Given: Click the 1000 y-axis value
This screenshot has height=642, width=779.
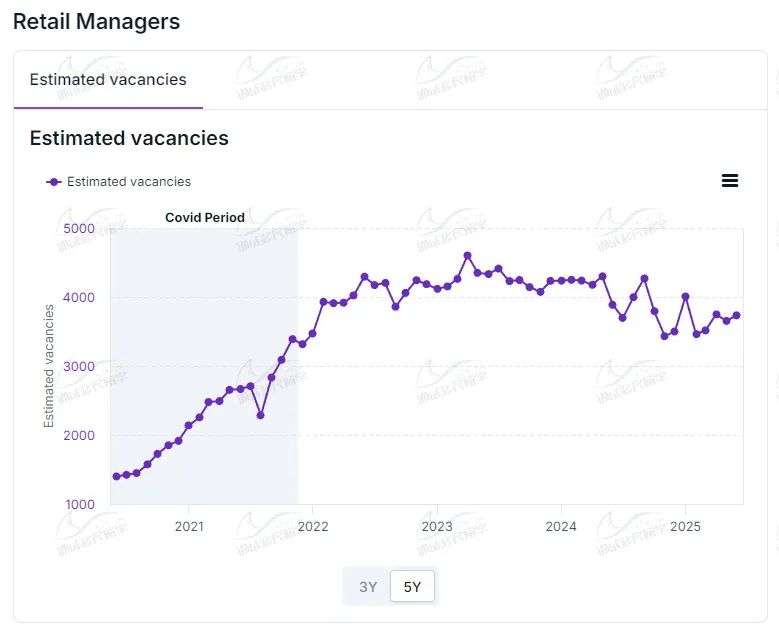Looking at the screenshot, I should point(80,504).
